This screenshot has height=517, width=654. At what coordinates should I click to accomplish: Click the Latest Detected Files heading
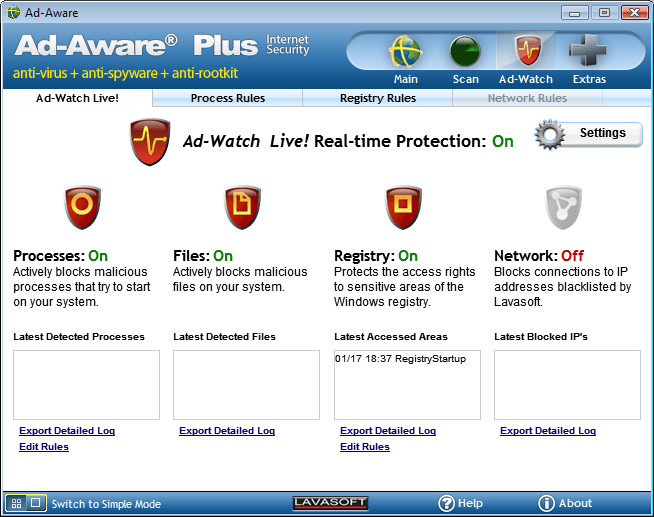pos(224,336)
